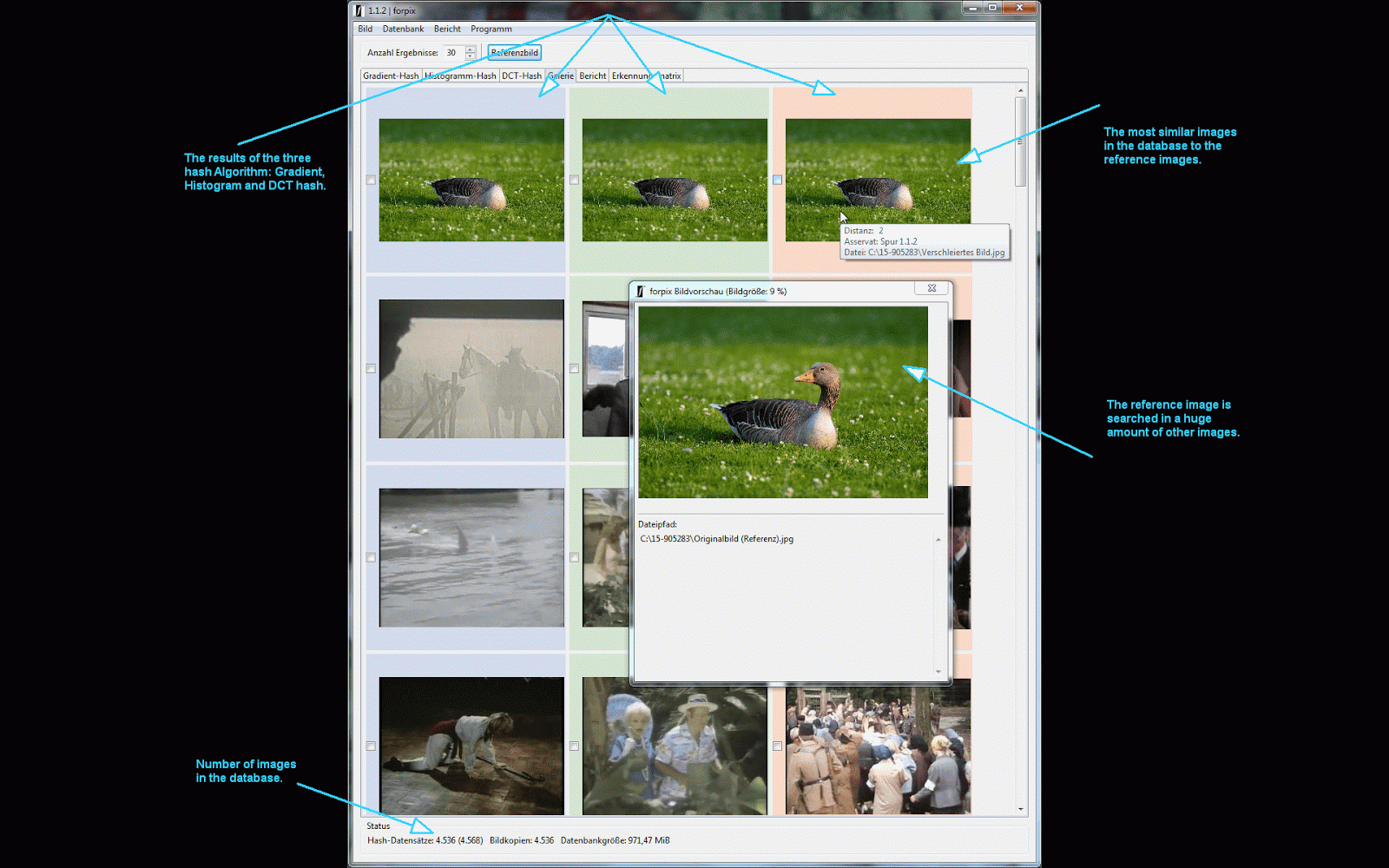Click the icon of the forpix Bildvorschau window

pyautogui.click(x=641, y=292)
